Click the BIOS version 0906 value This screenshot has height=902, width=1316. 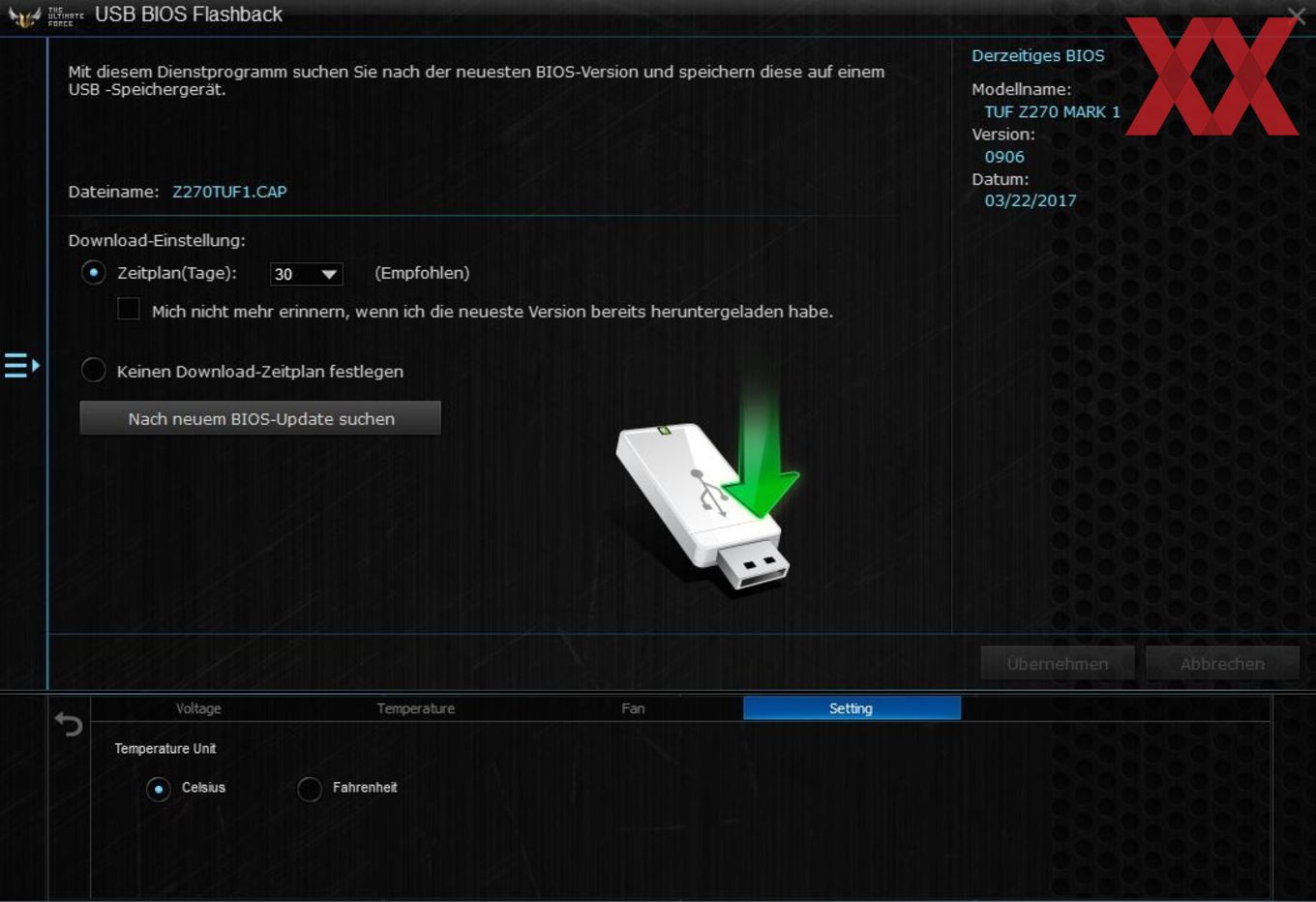(x=1004, y=157)
